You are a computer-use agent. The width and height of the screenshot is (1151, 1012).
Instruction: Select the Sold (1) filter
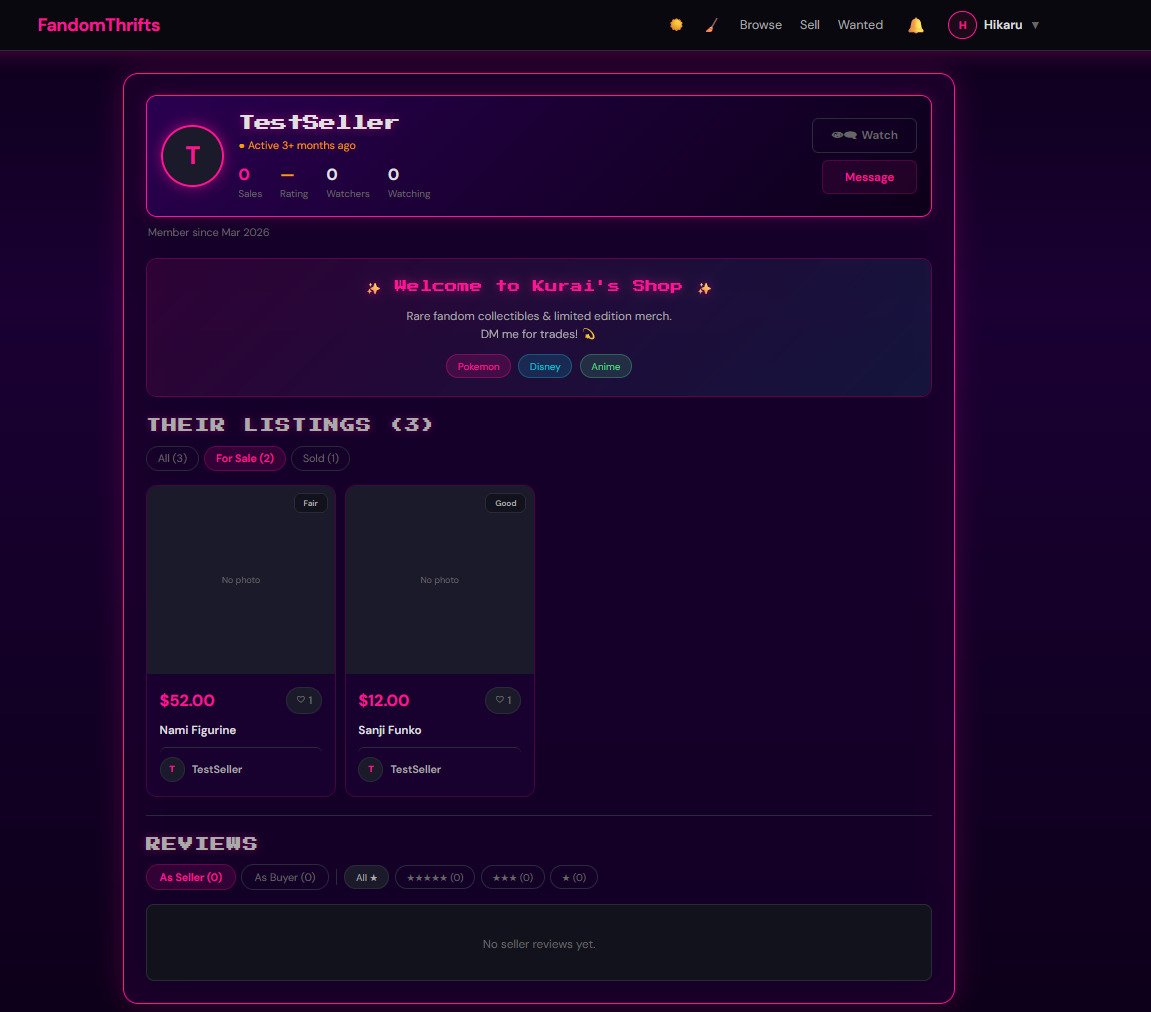(320, 458)
